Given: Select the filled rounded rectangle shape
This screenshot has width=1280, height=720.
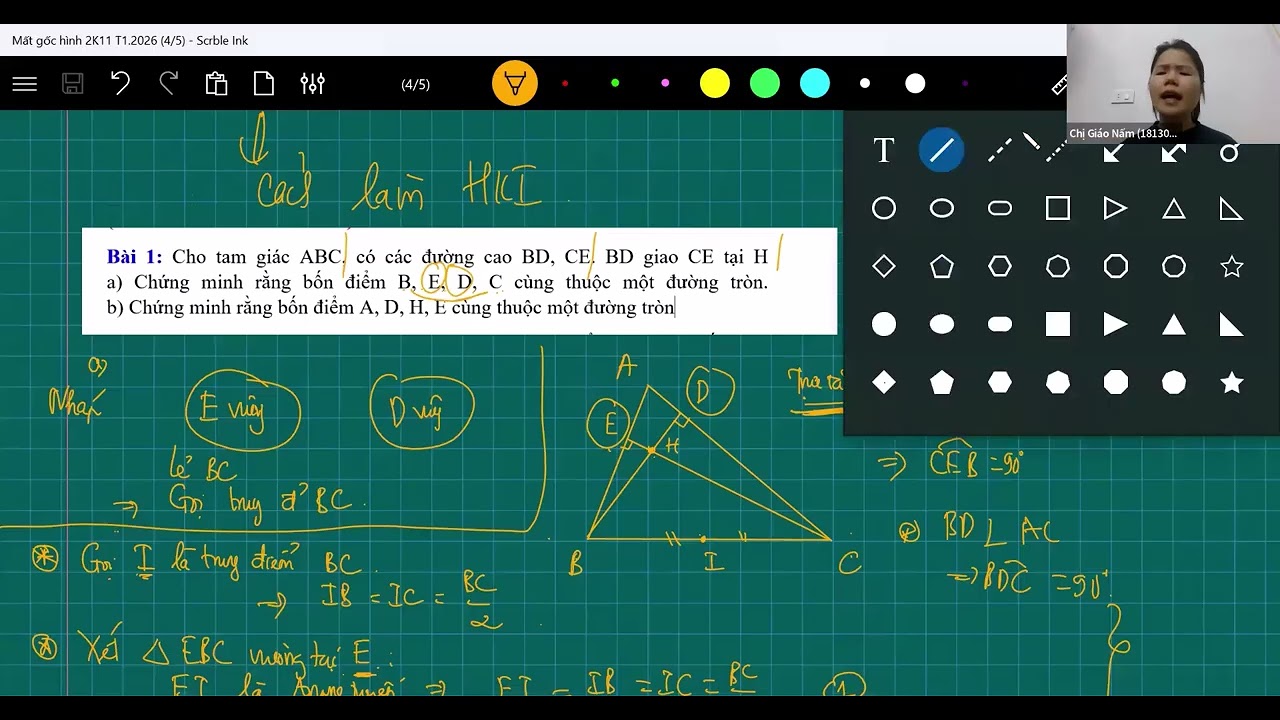Looking at the screenshot, I should click(1000, 324).
